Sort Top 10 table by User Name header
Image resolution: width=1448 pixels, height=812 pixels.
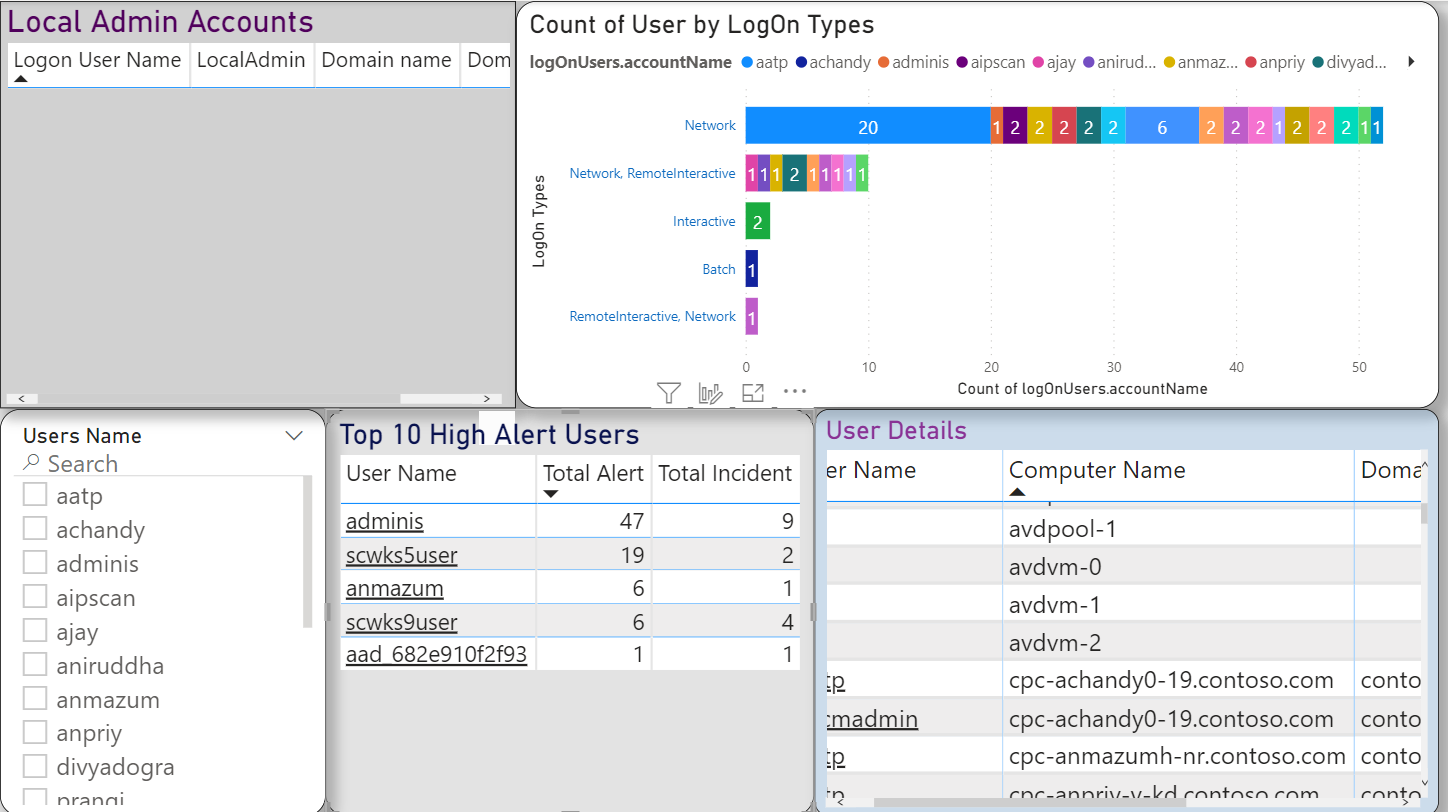(401, 473)
